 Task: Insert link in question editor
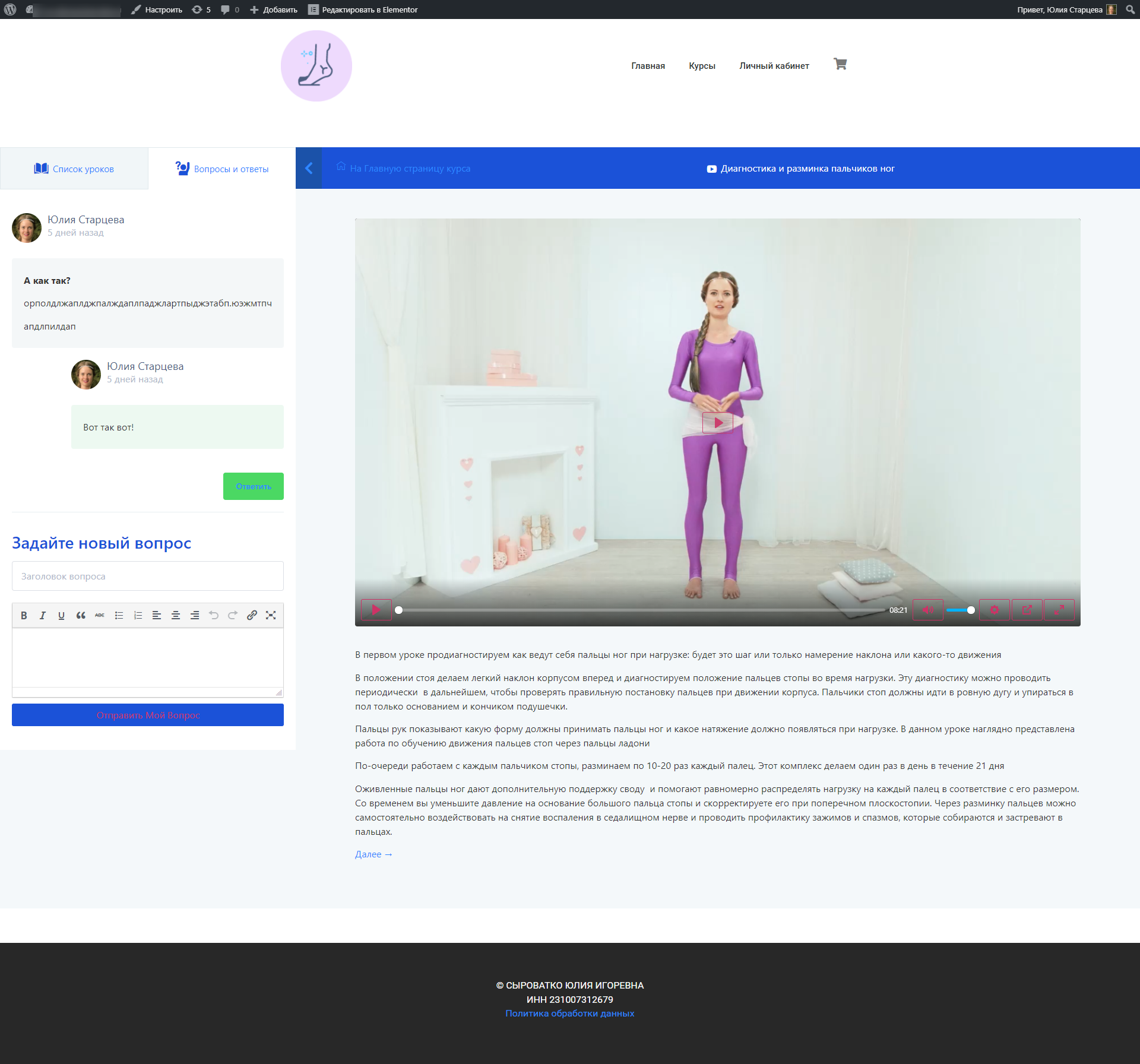tap(252, 615)
